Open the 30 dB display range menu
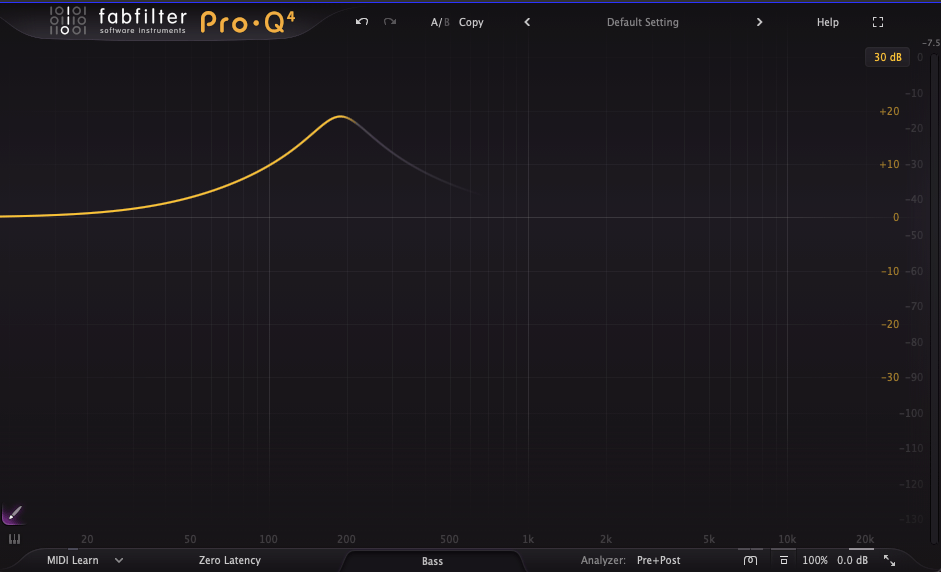The width and height of the screenshot is (941, 572). 887,57
